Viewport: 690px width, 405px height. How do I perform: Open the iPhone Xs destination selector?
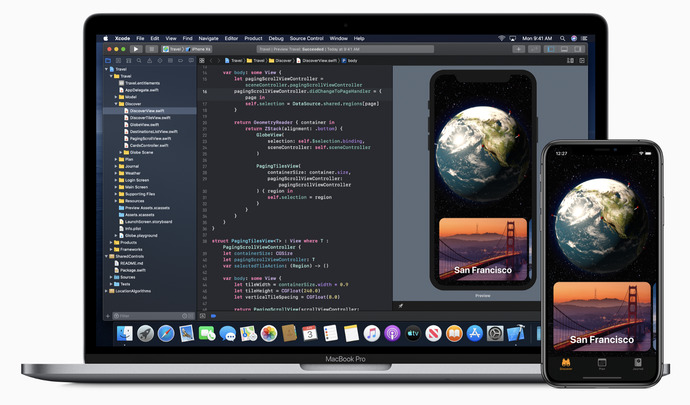click(198, 49)
